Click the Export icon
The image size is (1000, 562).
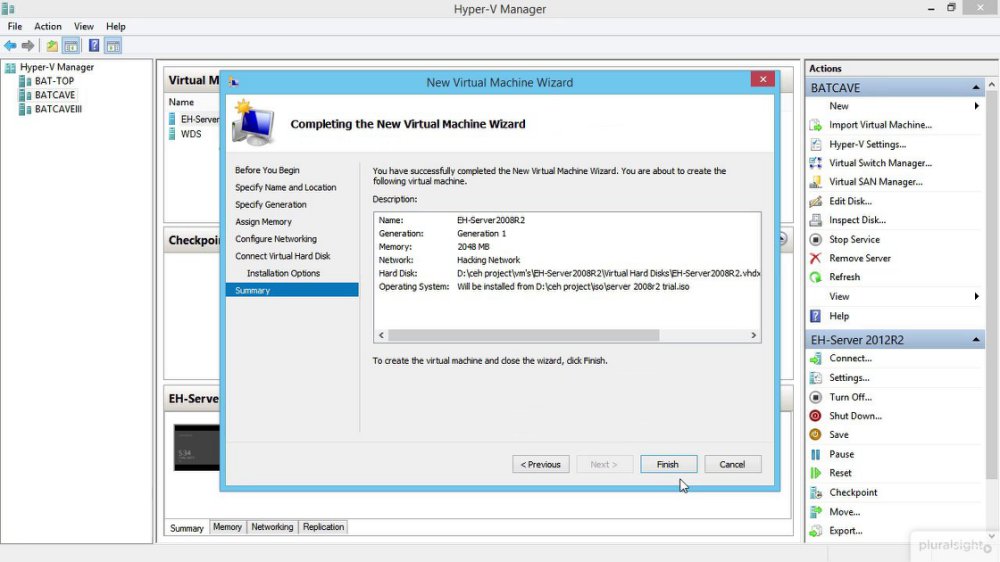(816, 531)
